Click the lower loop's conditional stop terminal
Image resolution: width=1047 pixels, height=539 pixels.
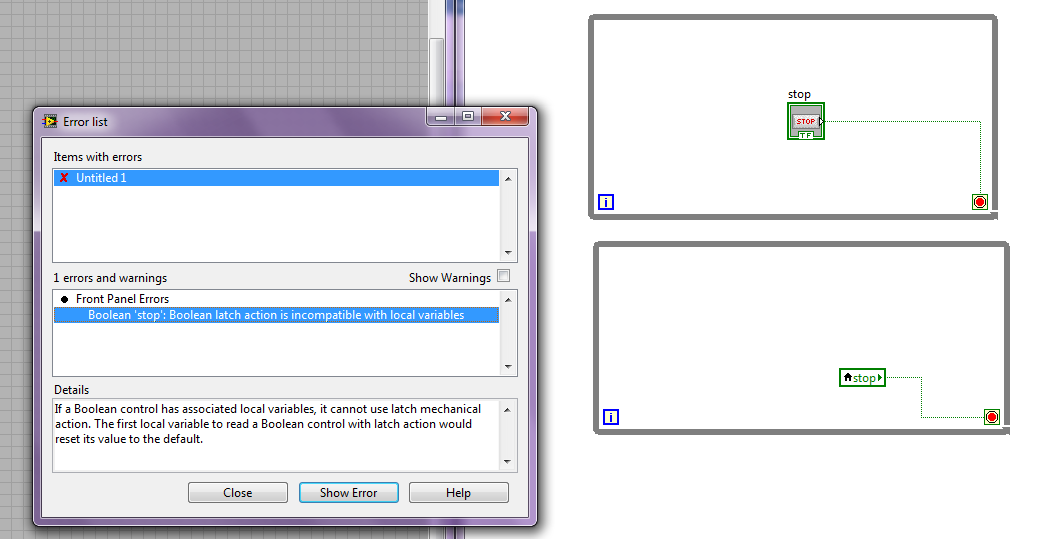[x=992, y=417]
